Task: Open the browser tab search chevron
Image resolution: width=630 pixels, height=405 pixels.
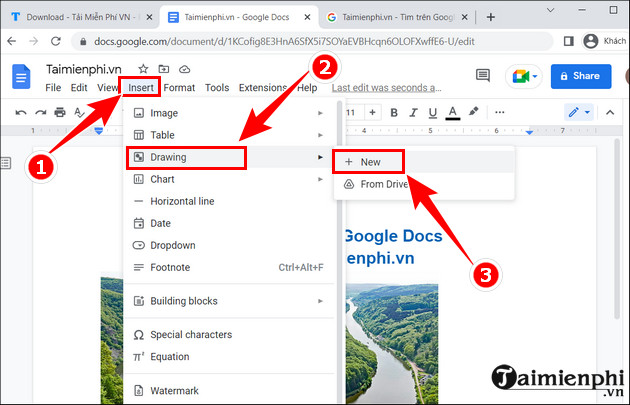Action: click(551, 10)
